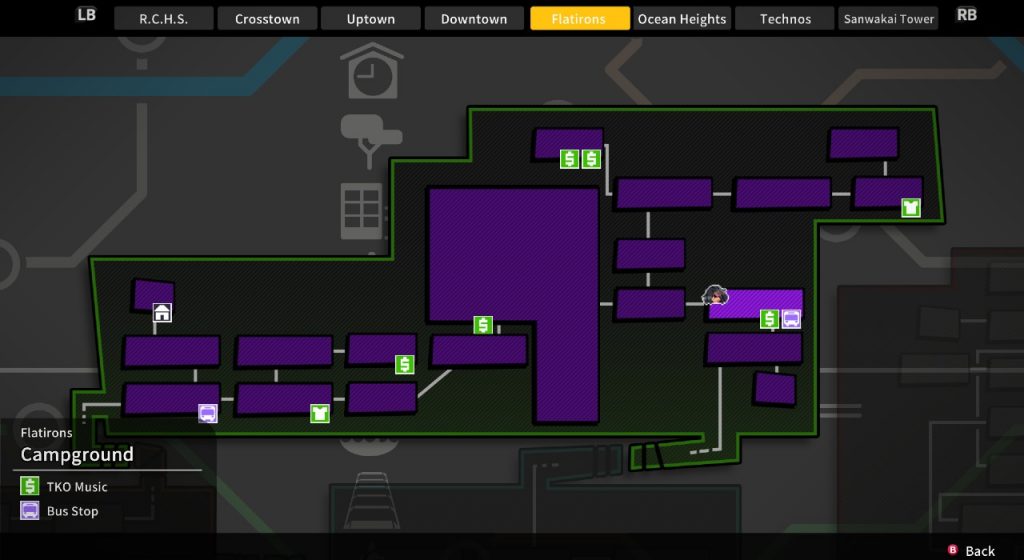Switch to the R.C.H.S. map tab
The width and height of the screenshot is (1024, 560).
[163, 19]
